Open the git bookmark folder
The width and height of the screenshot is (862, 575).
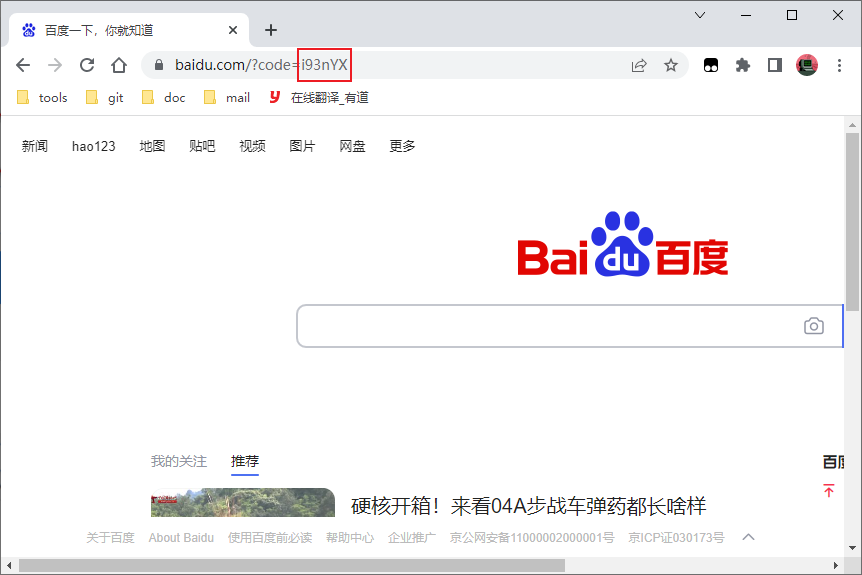(104, 98)
